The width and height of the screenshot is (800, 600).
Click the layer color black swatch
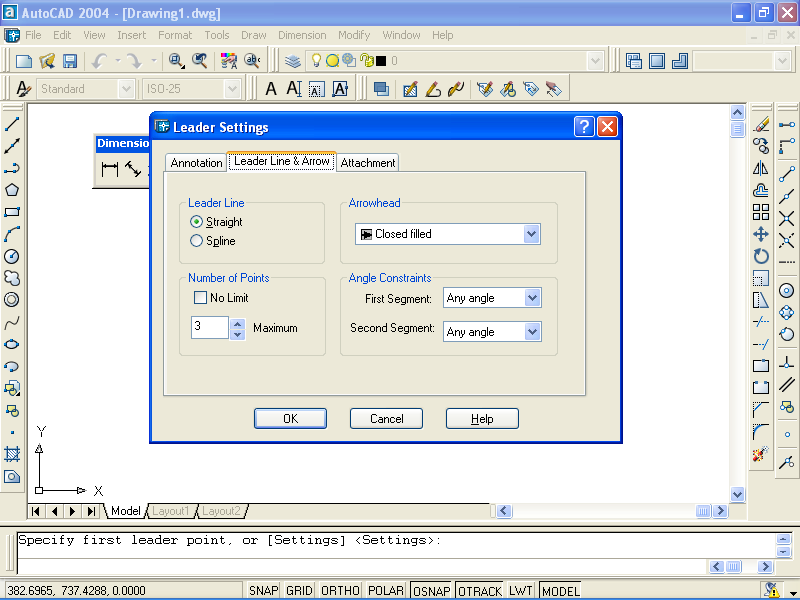tap(381, 61)
